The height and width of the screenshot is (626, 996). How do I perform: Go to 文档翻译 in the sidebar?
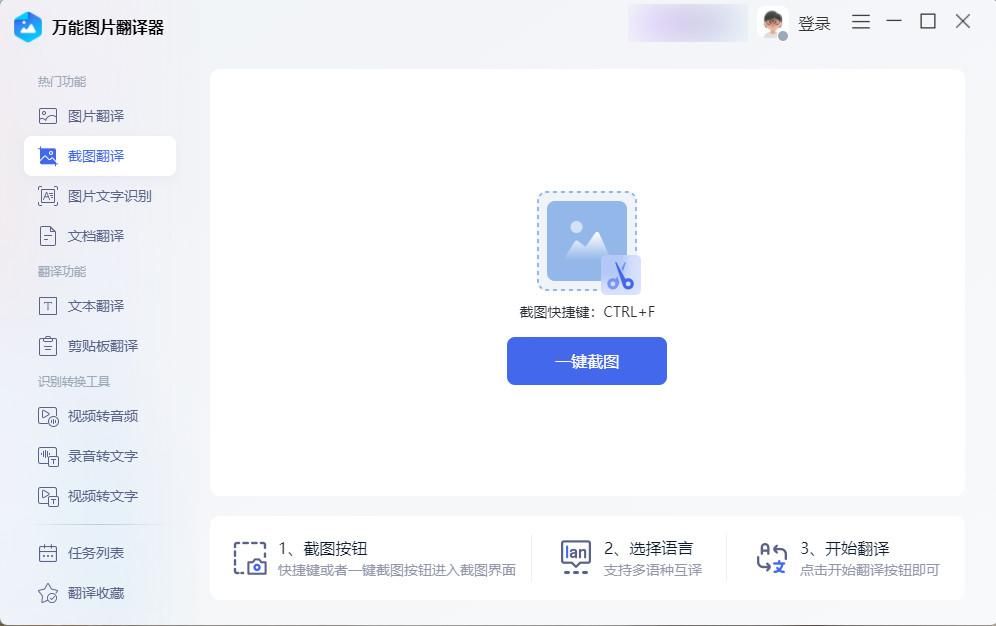pos(100,236)
